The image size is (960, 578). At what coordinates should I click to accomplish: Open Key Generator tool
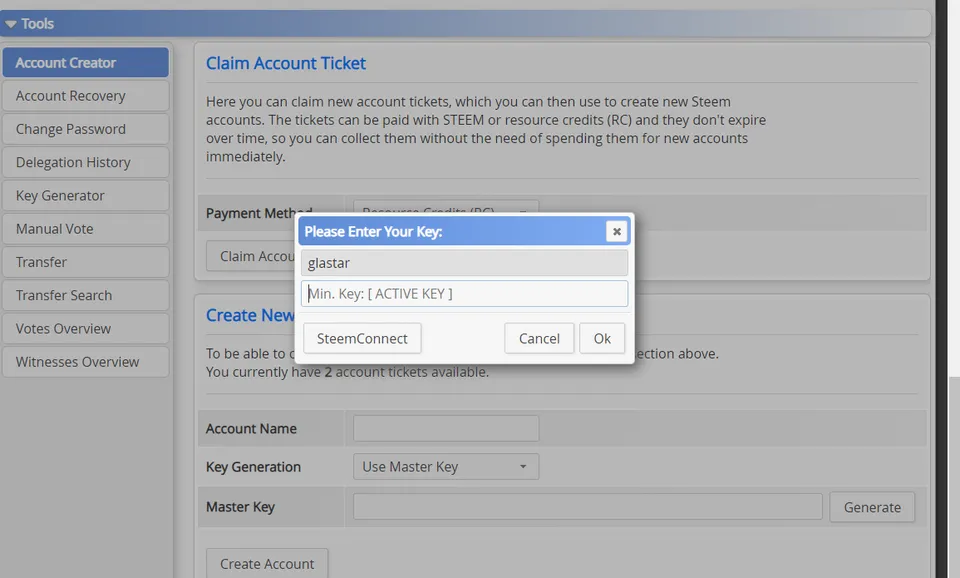point(86,195)
